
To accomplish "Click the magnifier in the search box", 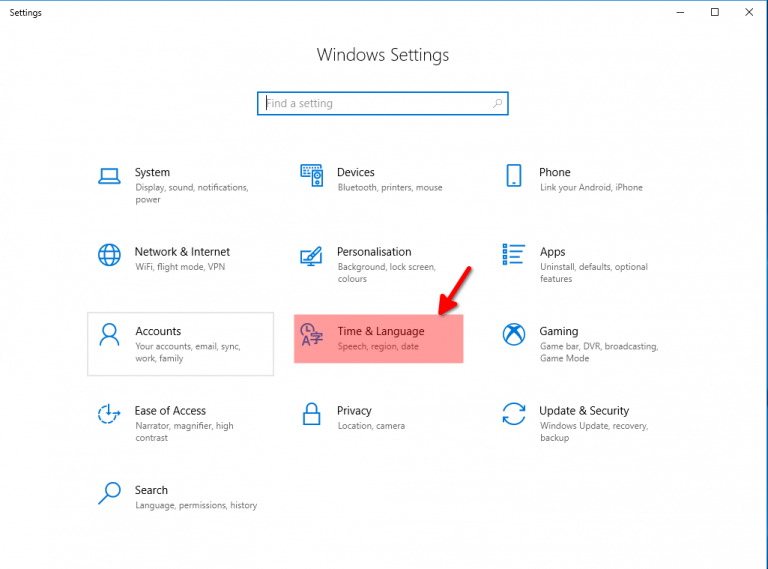I will click(497, 103).
